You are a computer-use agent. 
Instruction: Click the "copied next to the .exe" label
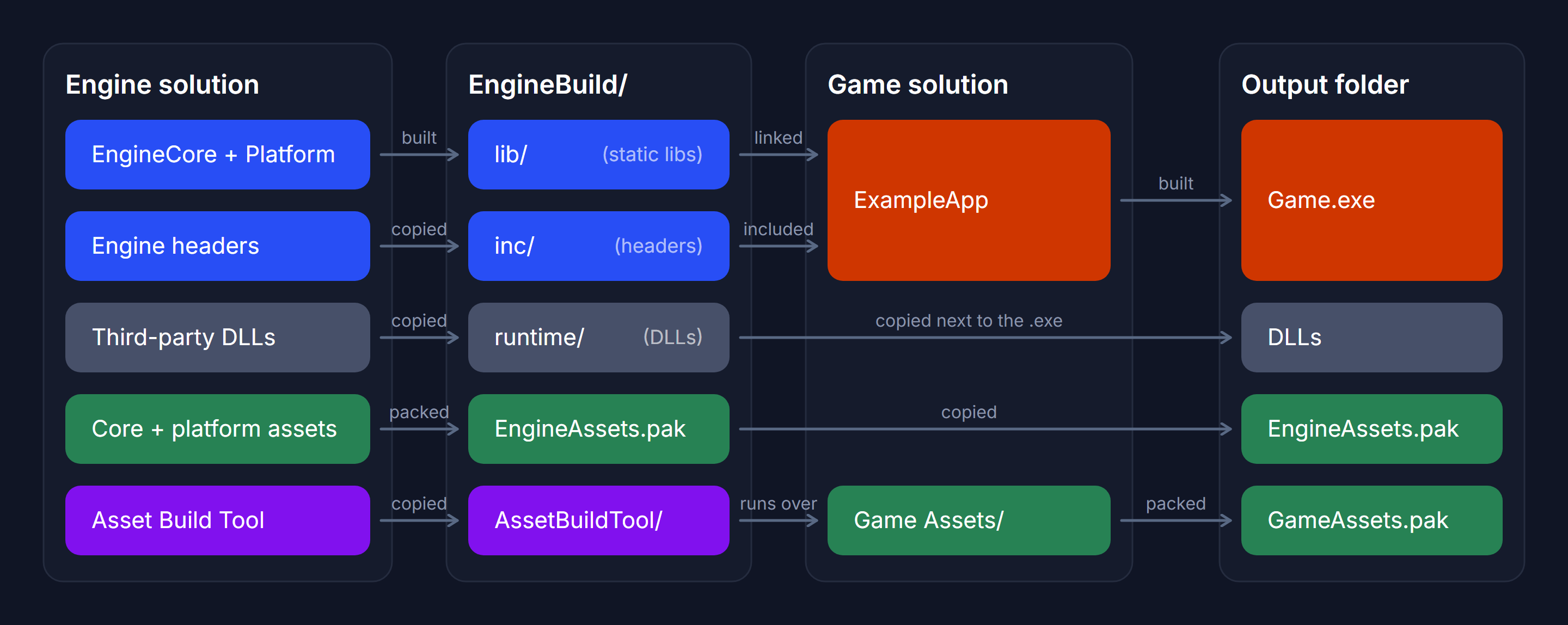(x=969, y=321)
